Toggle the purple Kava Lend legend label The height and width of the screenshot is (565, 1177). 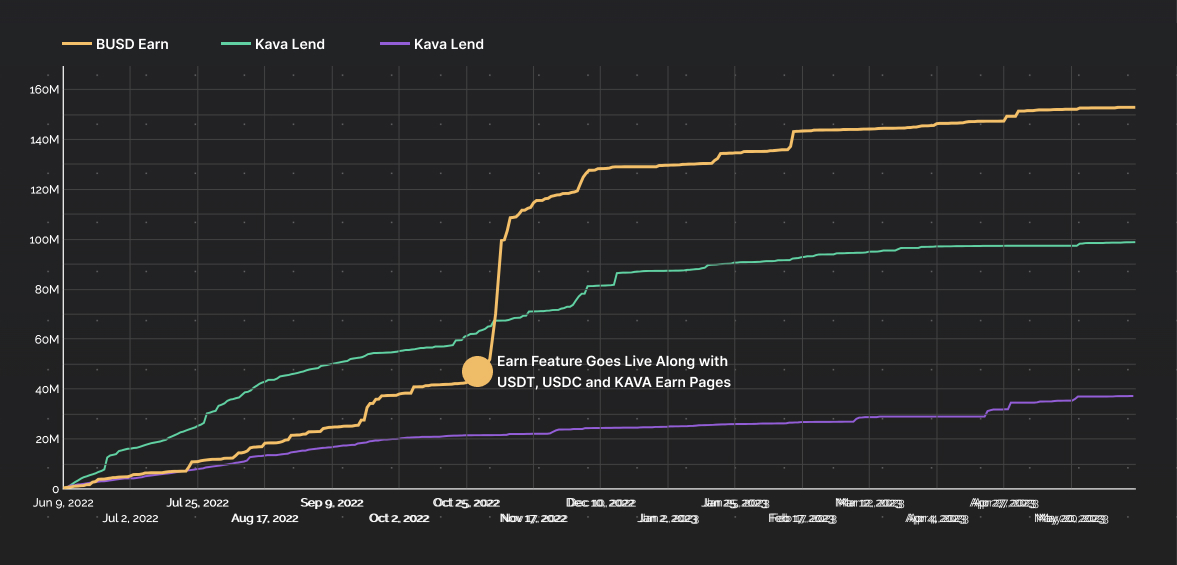(448, 44)
